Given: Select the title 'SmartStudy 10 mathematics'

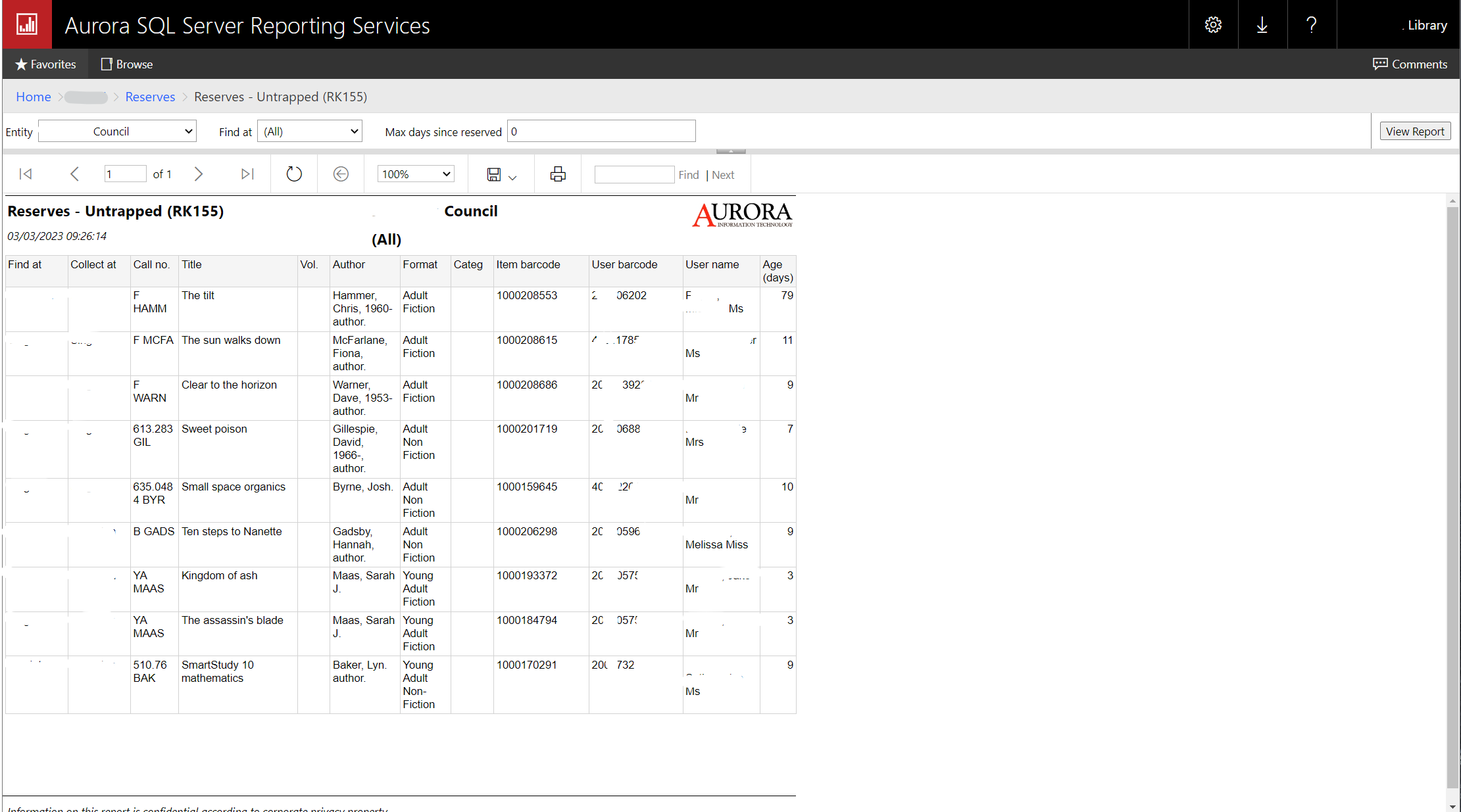Looking at the screenshot, I should 218,671.
